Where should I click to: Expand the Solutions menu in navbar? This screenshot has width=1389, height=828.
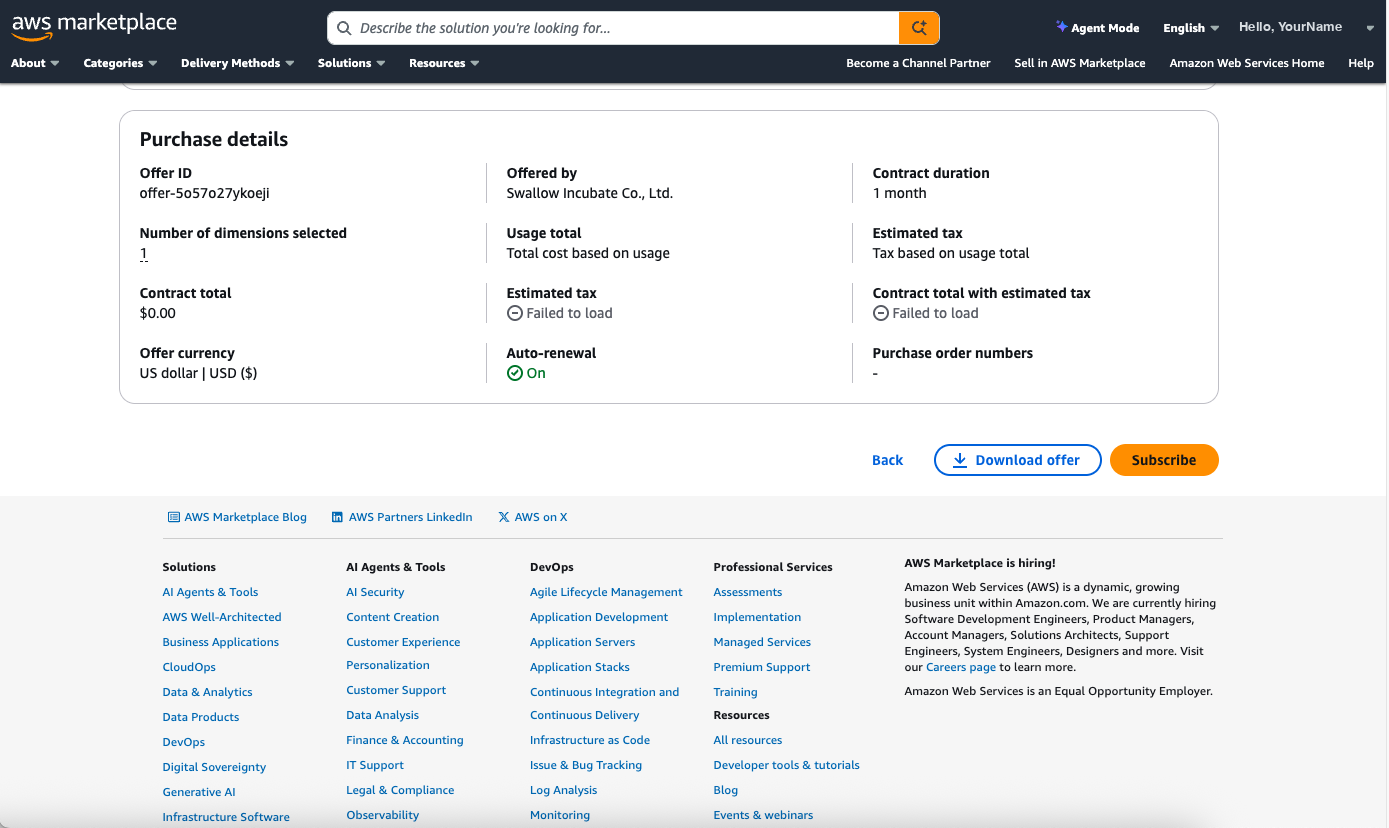tap(351, 63)
